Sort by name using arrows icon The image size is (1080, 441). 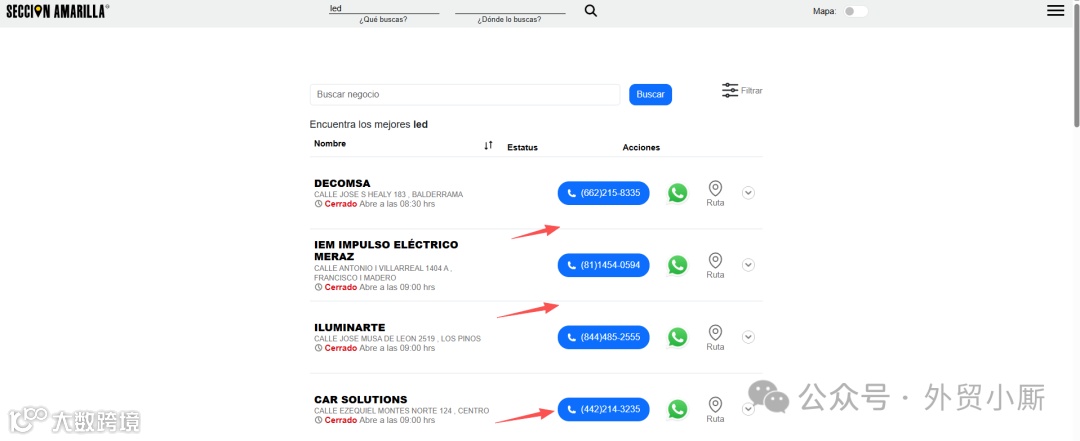tap(488, 145)
